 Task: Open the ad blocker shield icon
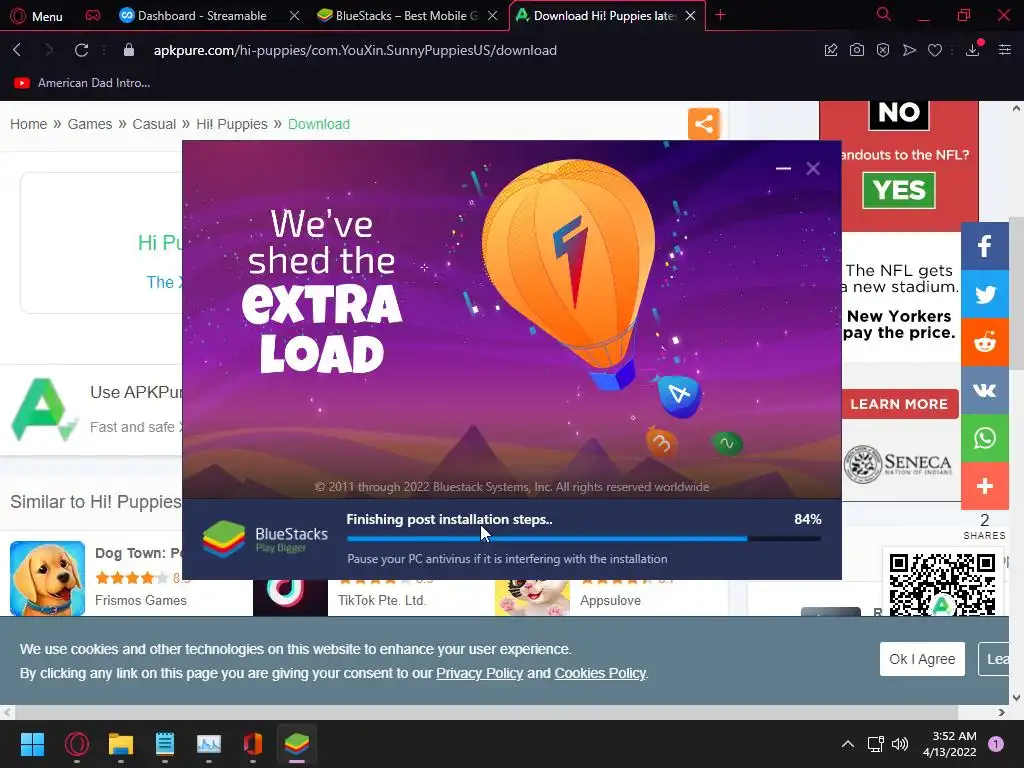pos(883,50)
